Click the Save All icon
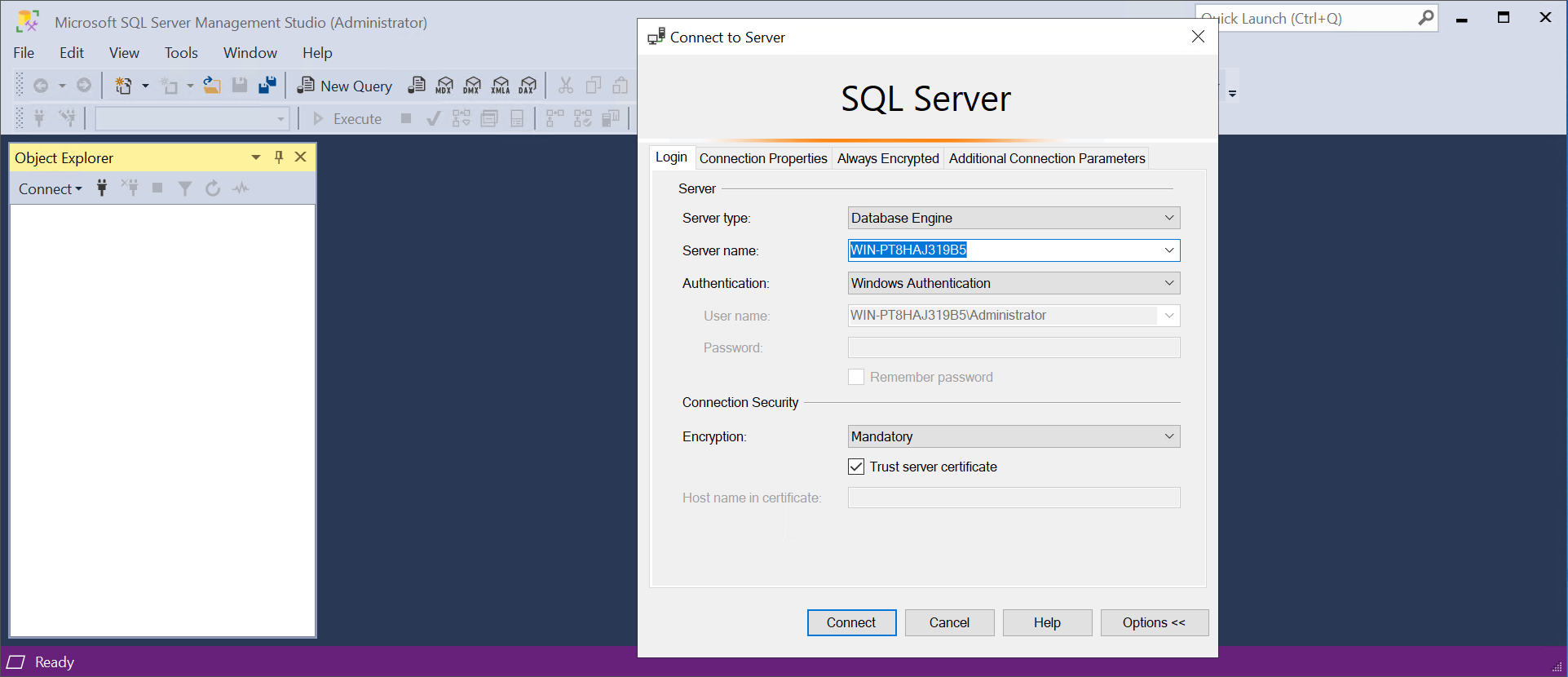This screenshot has height=677, width=1568. pyautogui.click(x=267, y=86)
